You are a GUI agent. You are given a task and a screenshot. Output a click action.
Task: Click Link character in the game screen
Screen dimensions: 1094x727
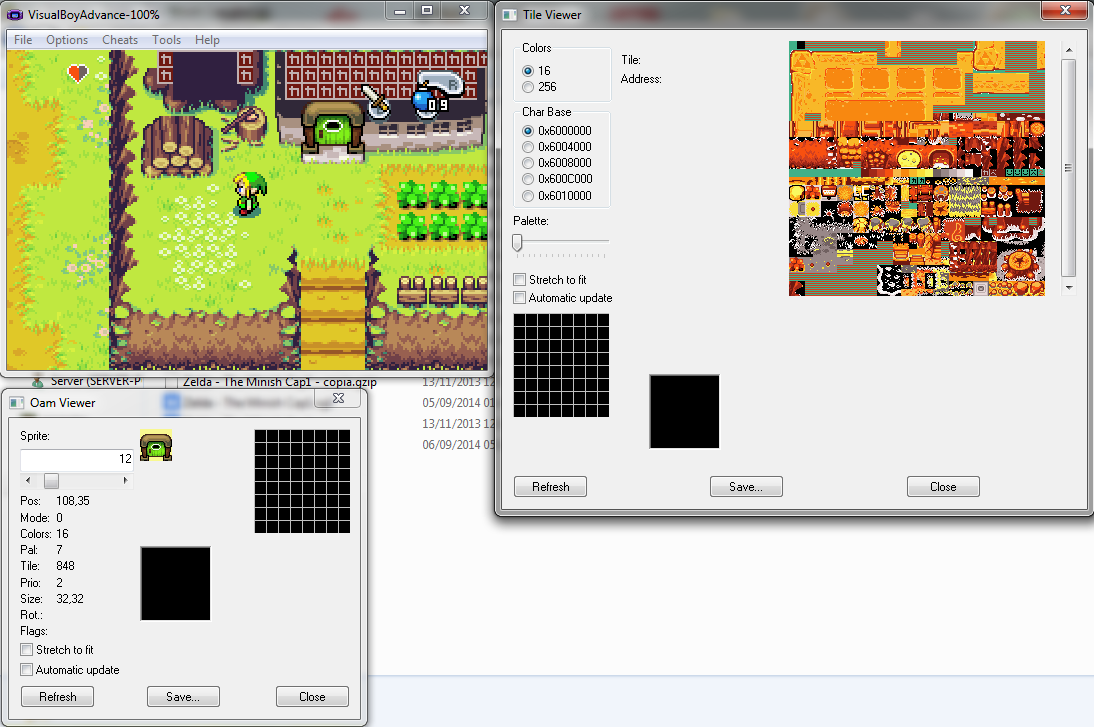pyautogui.click(x=248, y=193)
